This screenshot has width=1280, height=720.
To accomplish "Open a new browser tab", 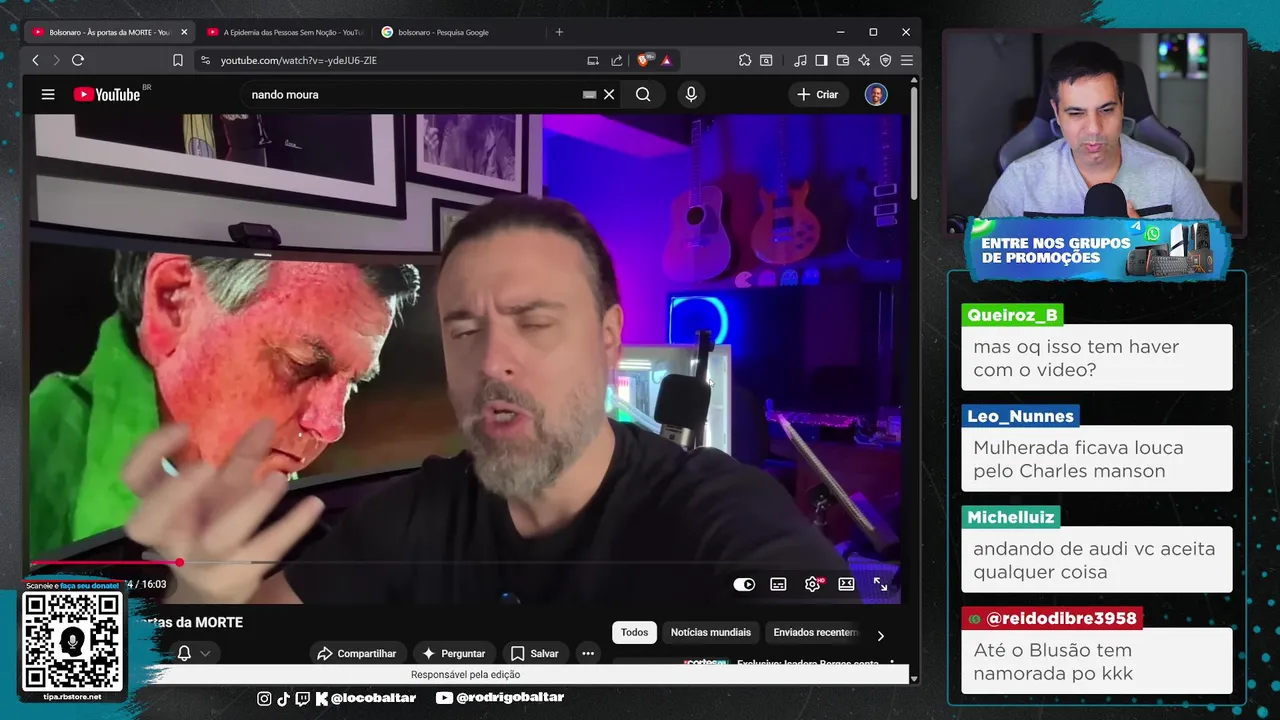I will (559, 32).
